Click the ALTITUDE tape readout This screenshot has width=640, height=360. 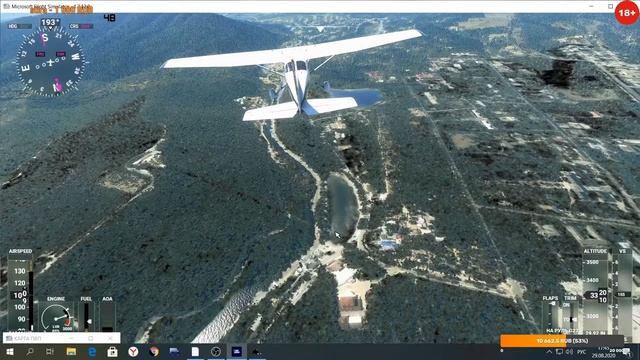596,291
